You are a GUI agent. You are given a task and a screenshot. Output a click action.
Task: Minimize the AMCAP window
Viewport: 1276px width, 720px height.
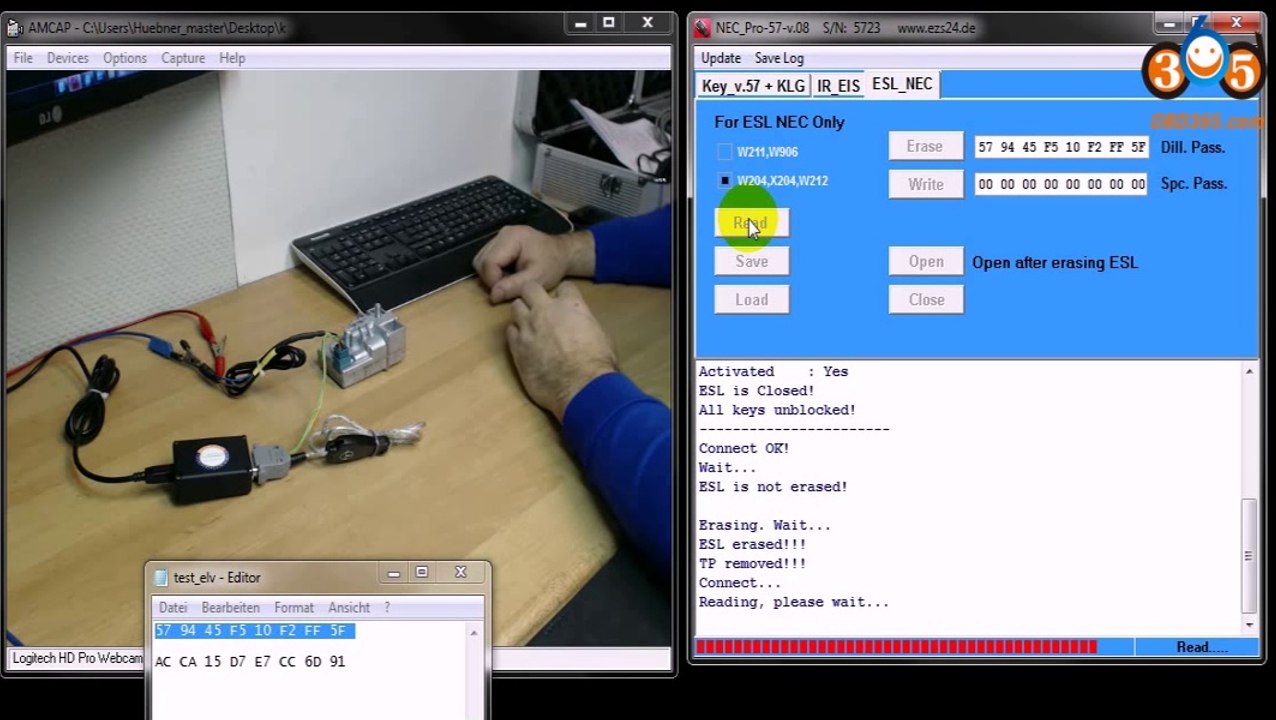579,23
